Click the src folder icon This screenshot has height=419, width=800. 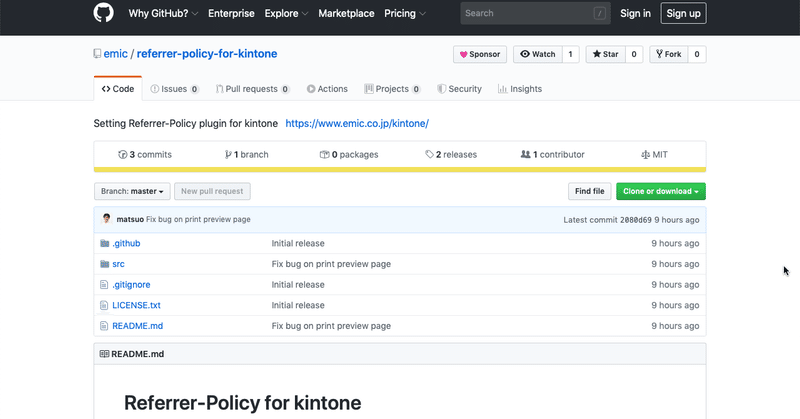[105, 264]
